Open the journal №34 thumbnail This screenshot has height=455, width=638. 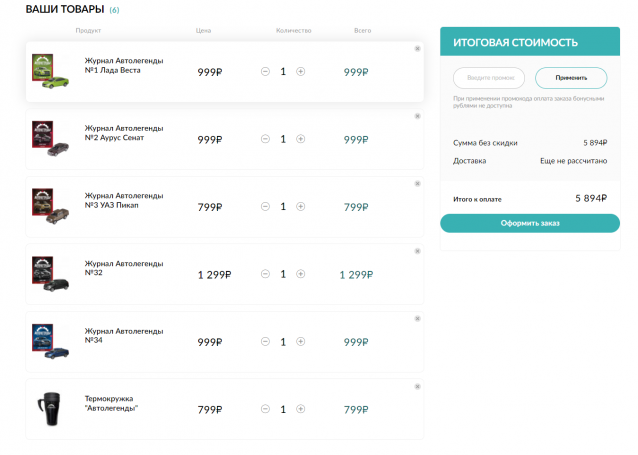(x=50, y=341)
